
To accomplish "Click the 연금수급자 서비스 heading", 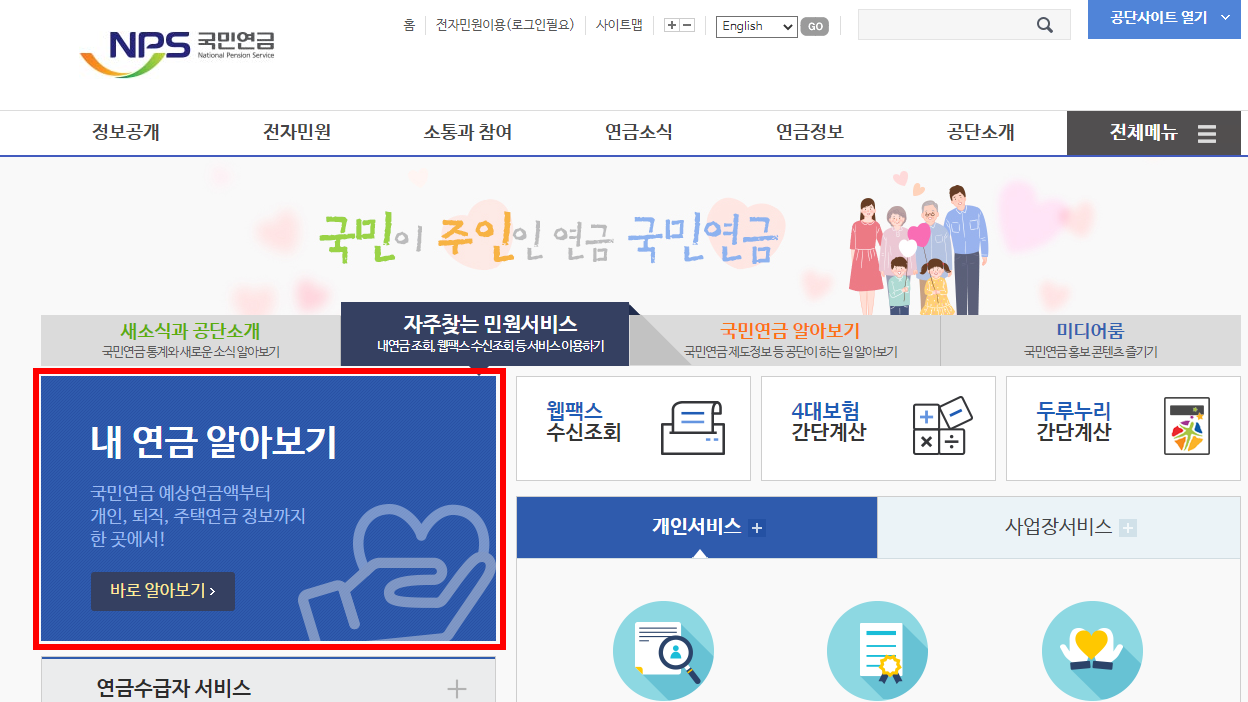I will (174, 688).
